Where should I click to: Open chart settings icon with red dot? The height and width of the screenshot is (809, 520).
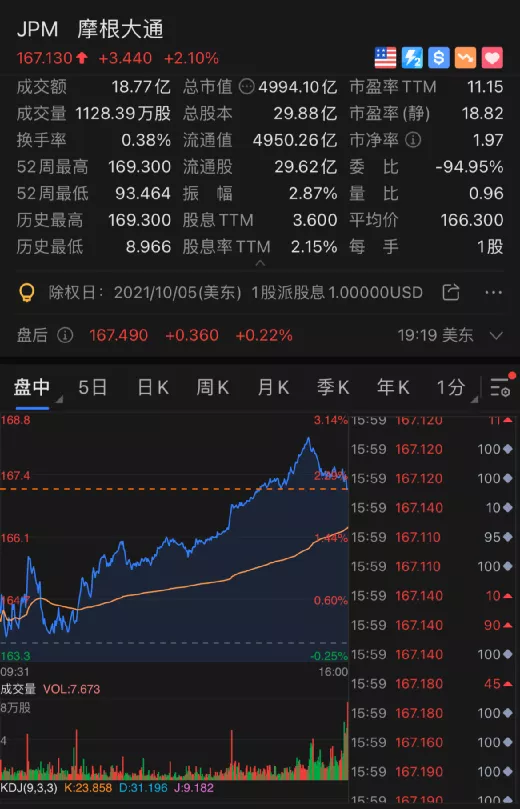(501, 385)
